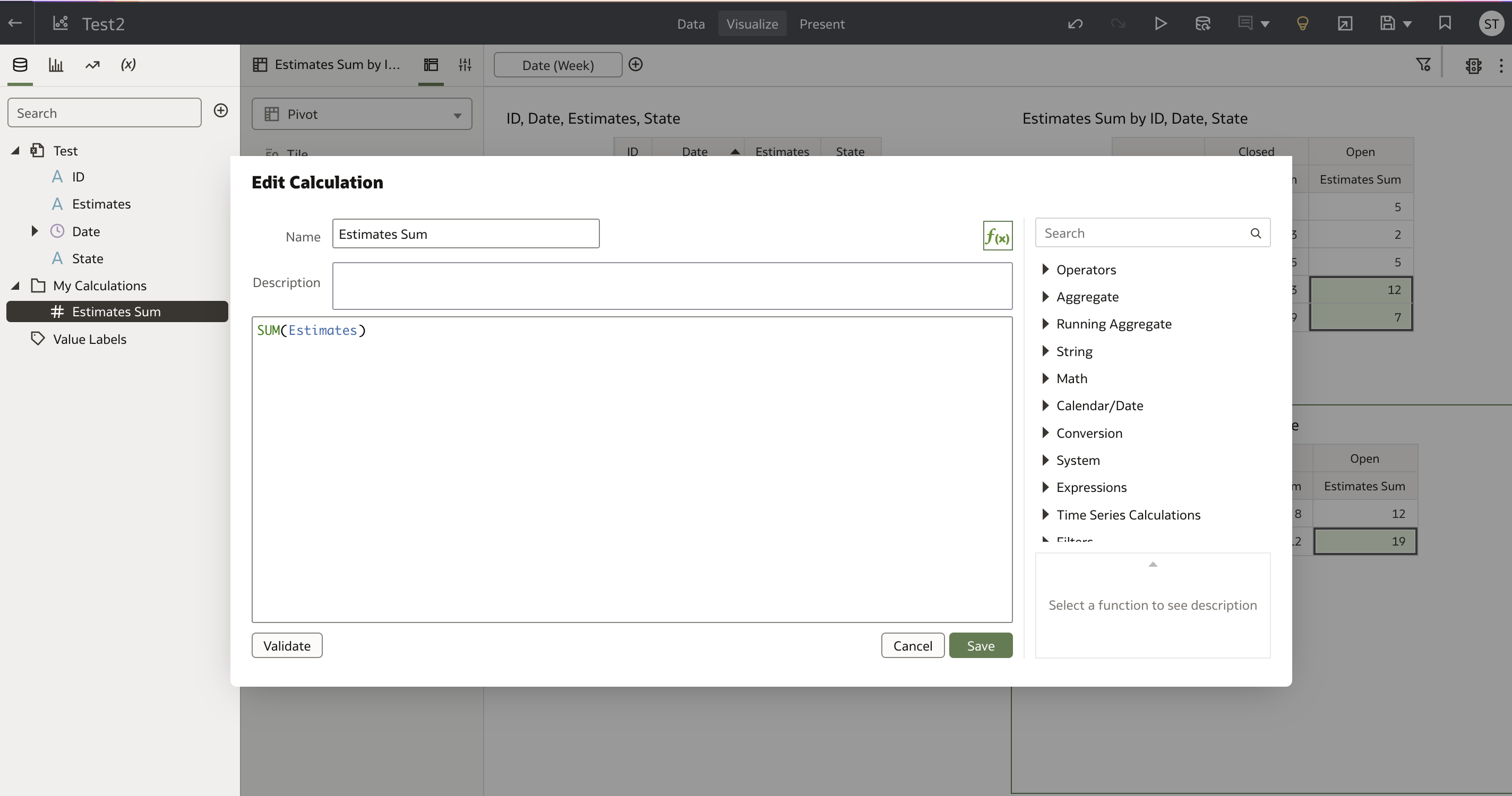Image resolution: width=1512 pixels, height=796 pixels.
Task: Expand the Calendar/Date function group
Action: pos(1045,405)
